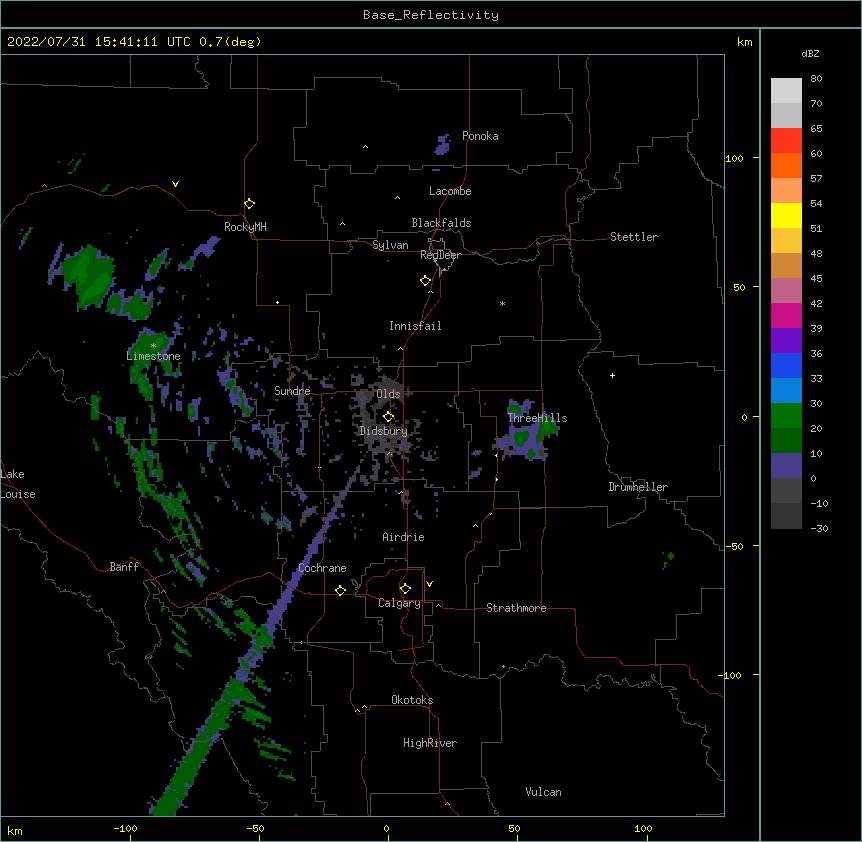
Task: Select the purple dBZ 39 color swatch
Action: click(786, 341)
